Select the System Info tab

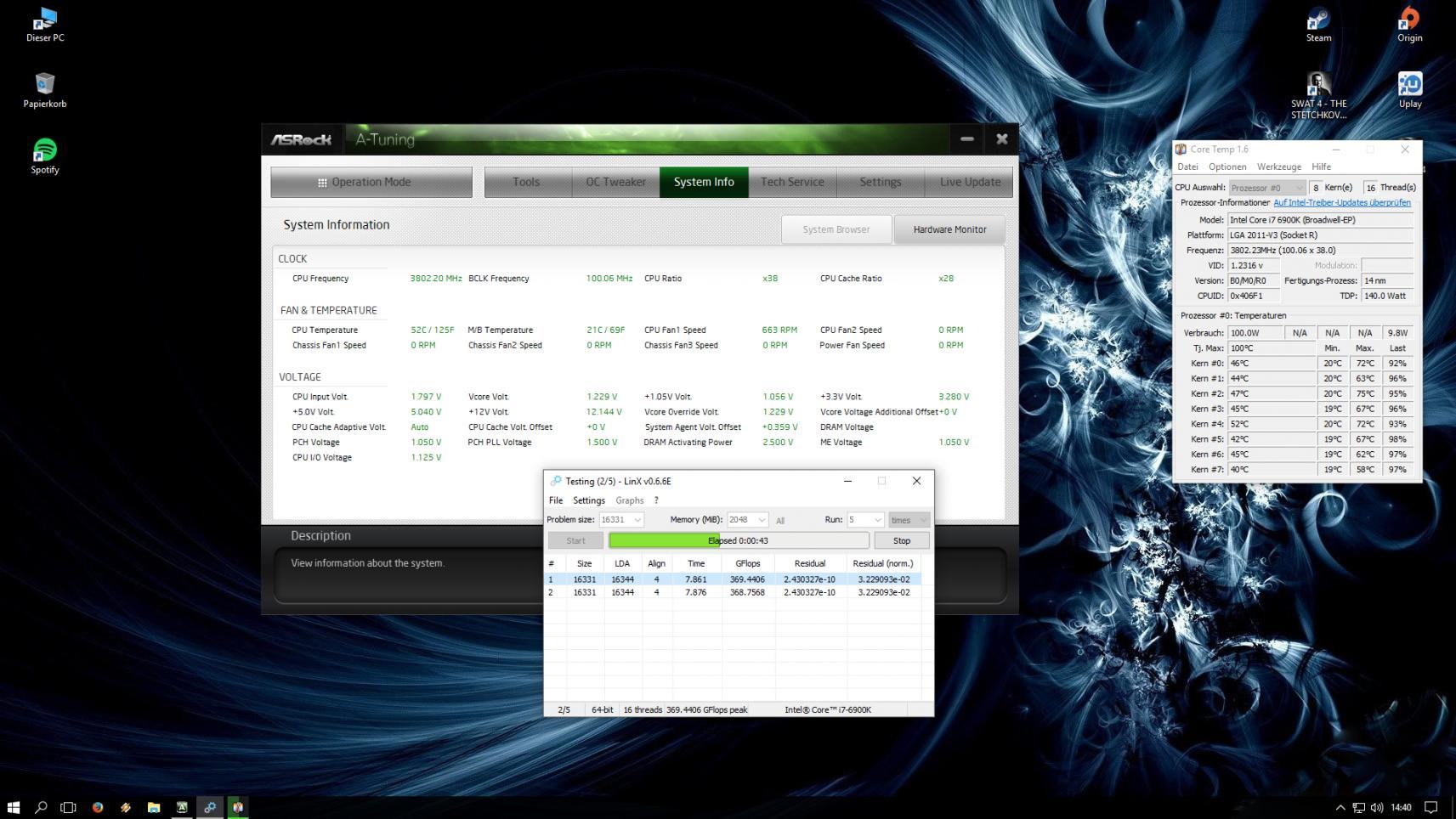[704, 182]
